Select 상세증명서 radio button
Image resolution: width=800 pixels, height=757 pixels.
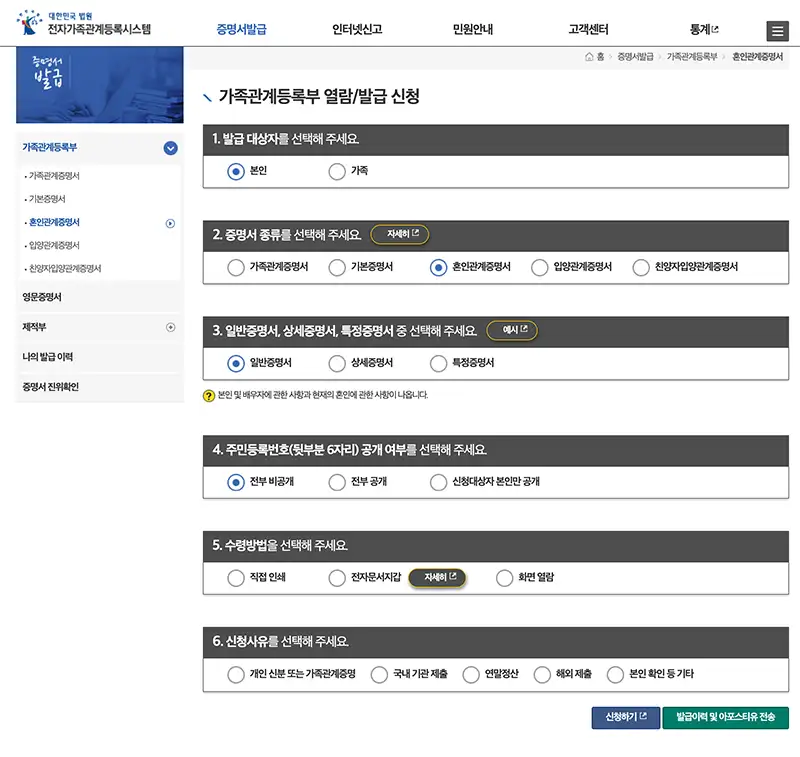[x=337, y=364]
